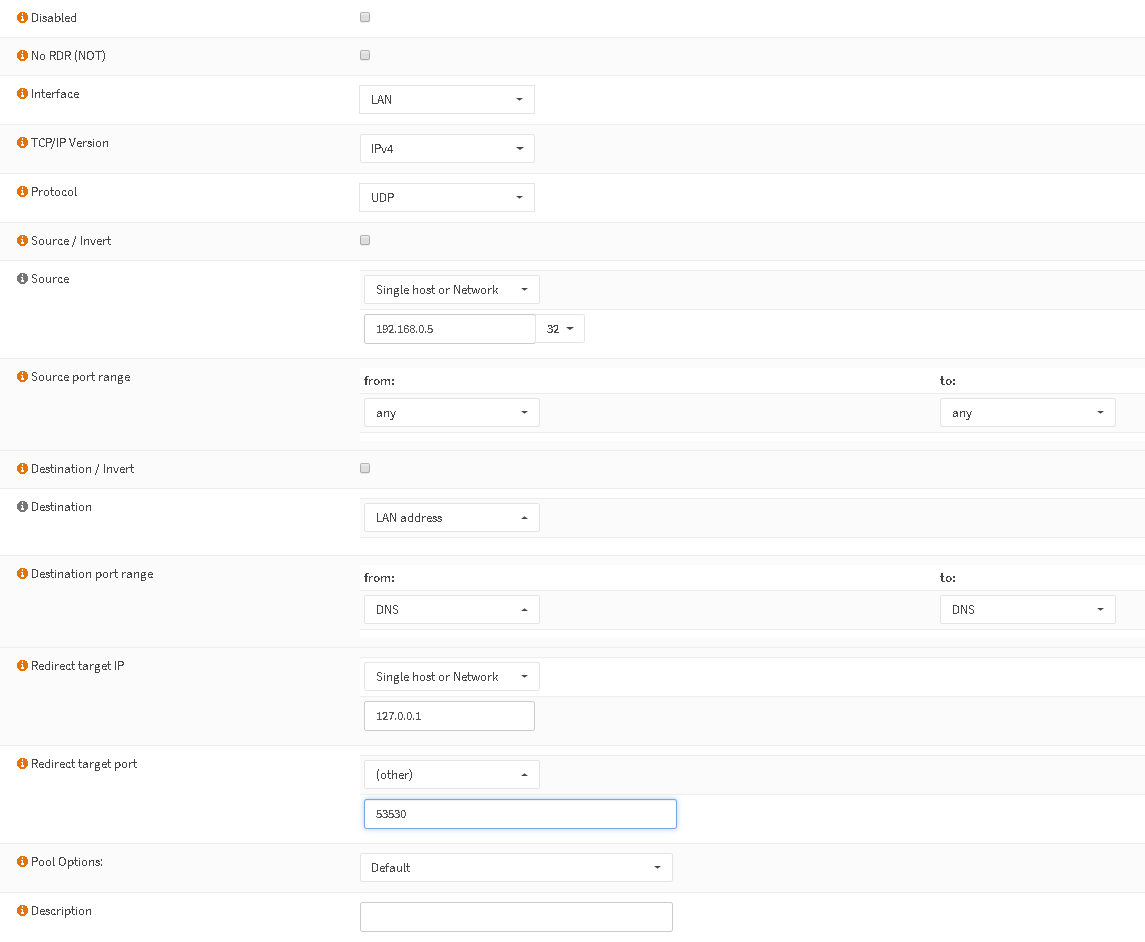Image resolution: width=1145 pixels, height=942 pixels.
Task: Open the Protocol dropdown showing UDP
Action: point(447,197)
